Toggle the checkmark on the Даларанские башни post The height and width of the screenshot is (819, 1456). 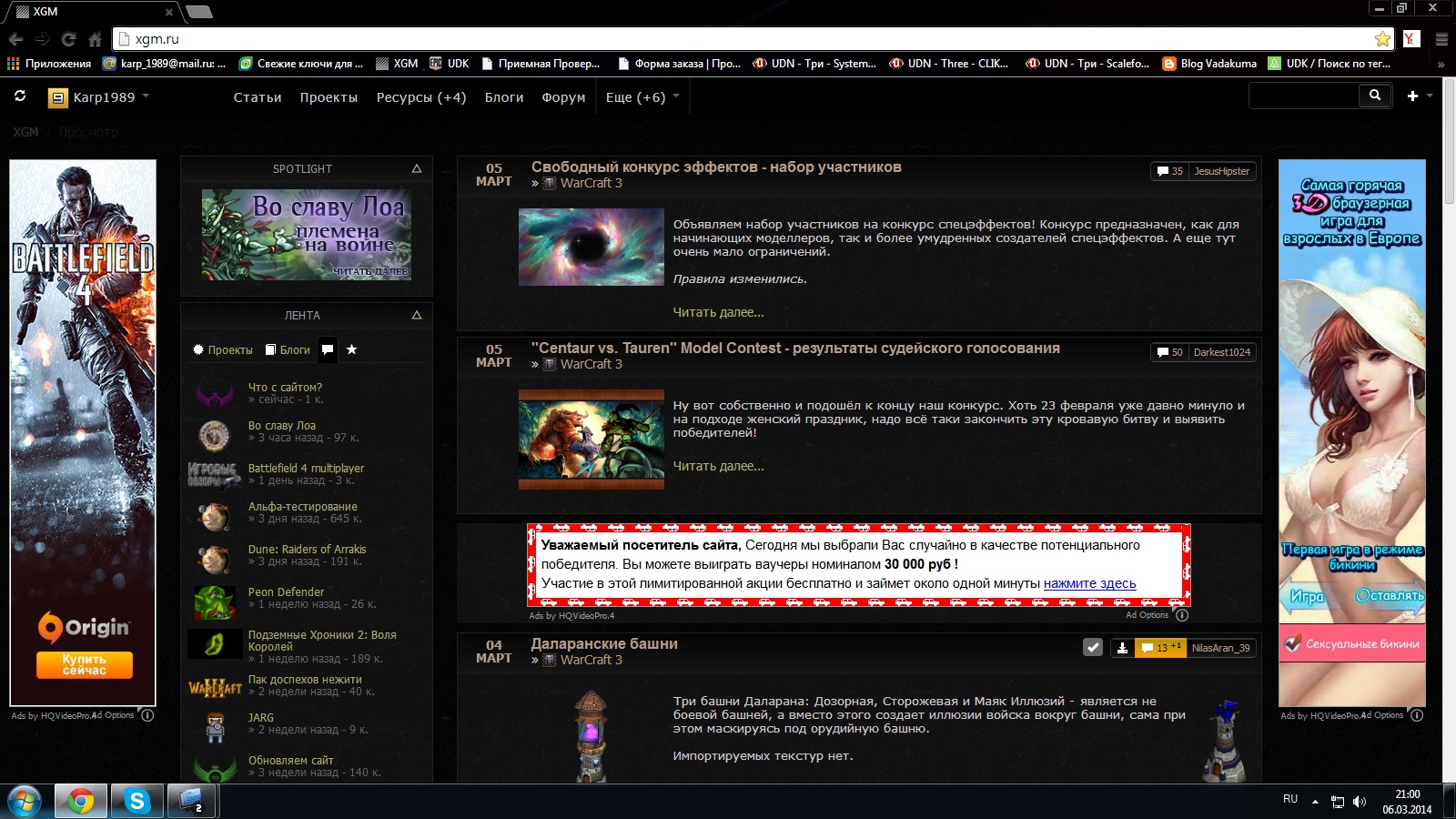[x=1093, y=648]
